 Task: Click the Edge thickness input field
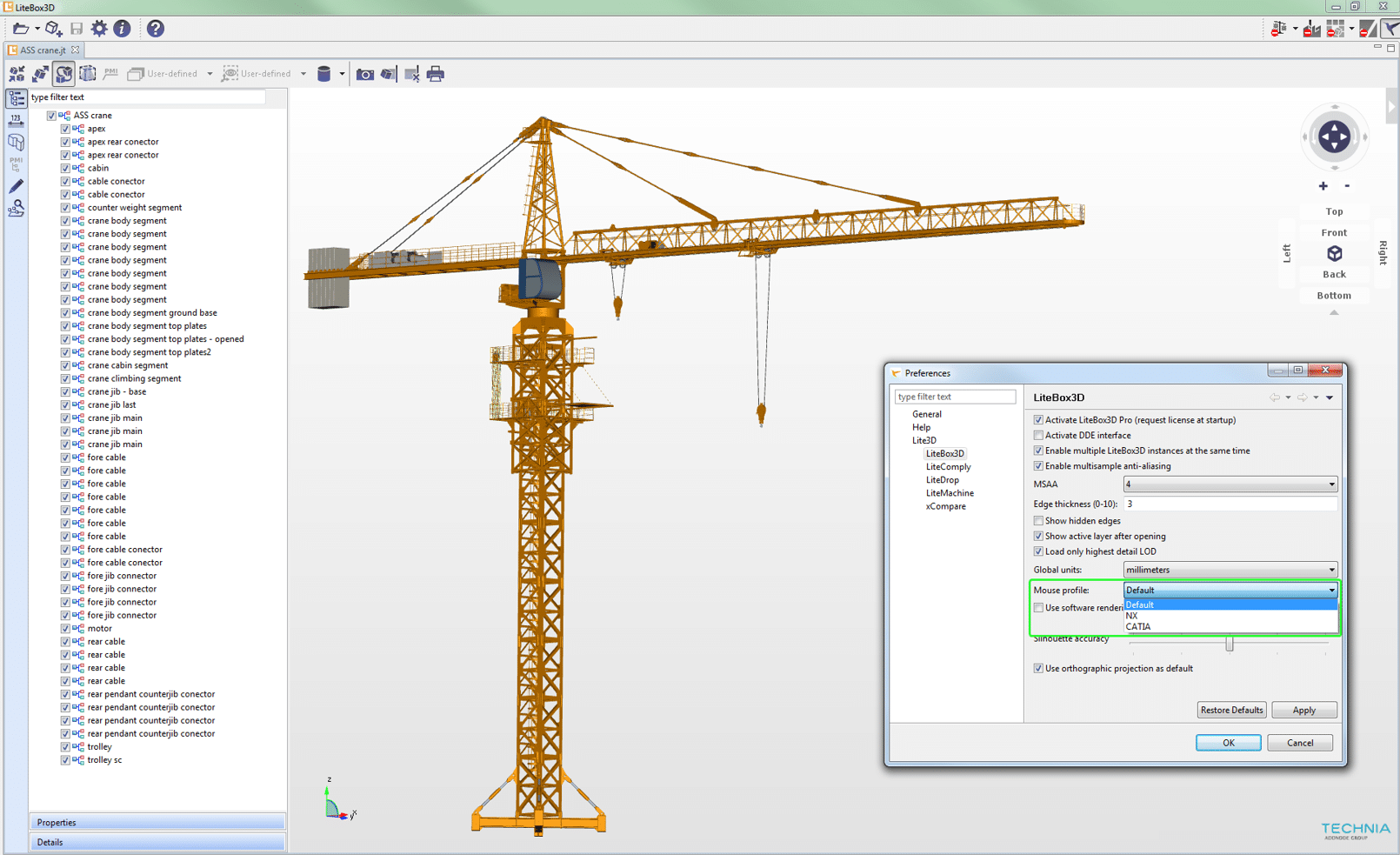click(1230, 504)
